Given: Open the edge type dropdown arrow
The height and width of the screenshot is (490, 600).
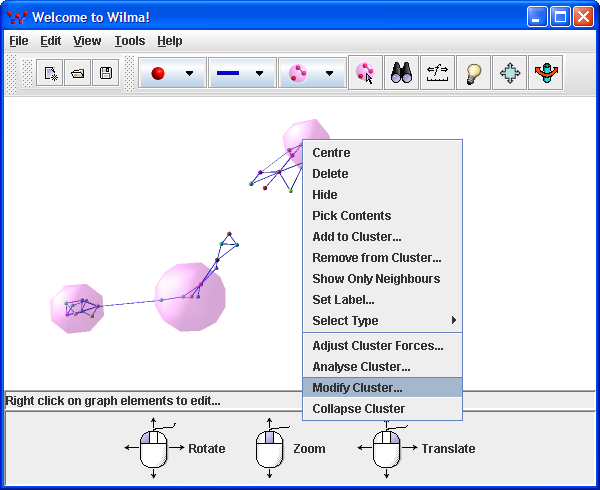Looking at the screenshot, I should point(259,73).
